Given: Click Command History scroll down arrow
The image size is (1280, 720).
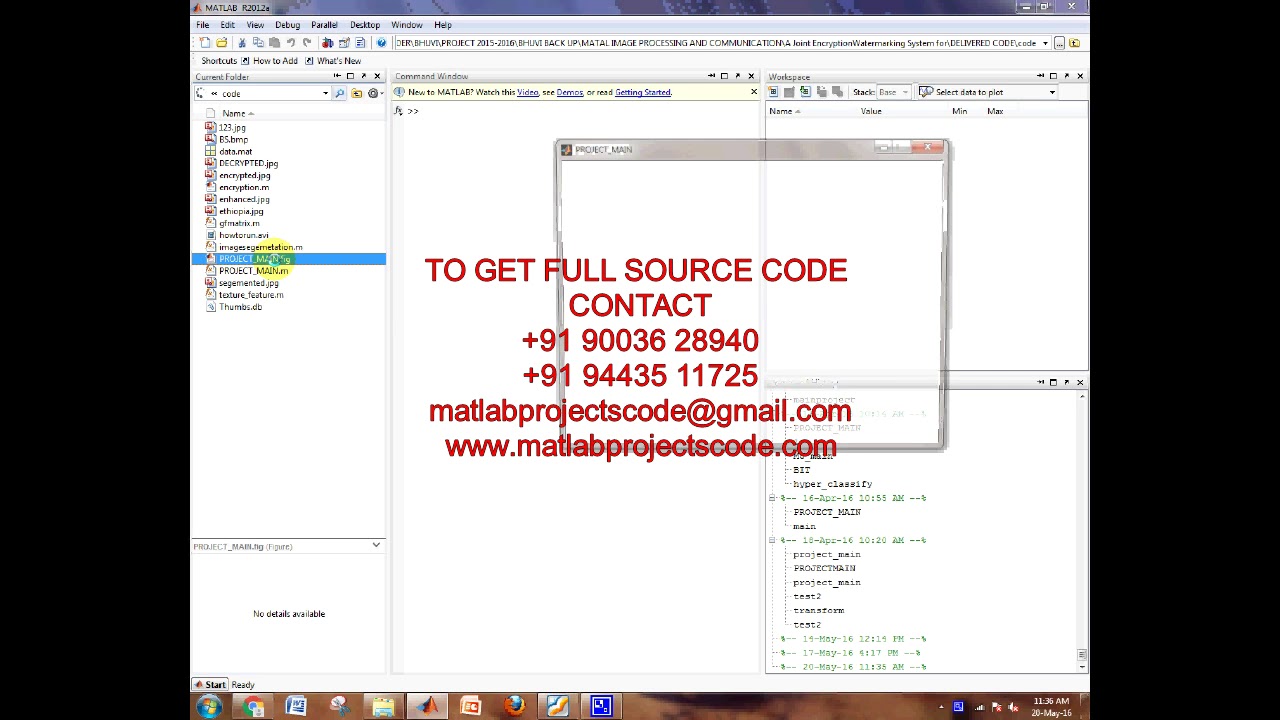Looking at the screenshot, I should tap(1081, 666).
